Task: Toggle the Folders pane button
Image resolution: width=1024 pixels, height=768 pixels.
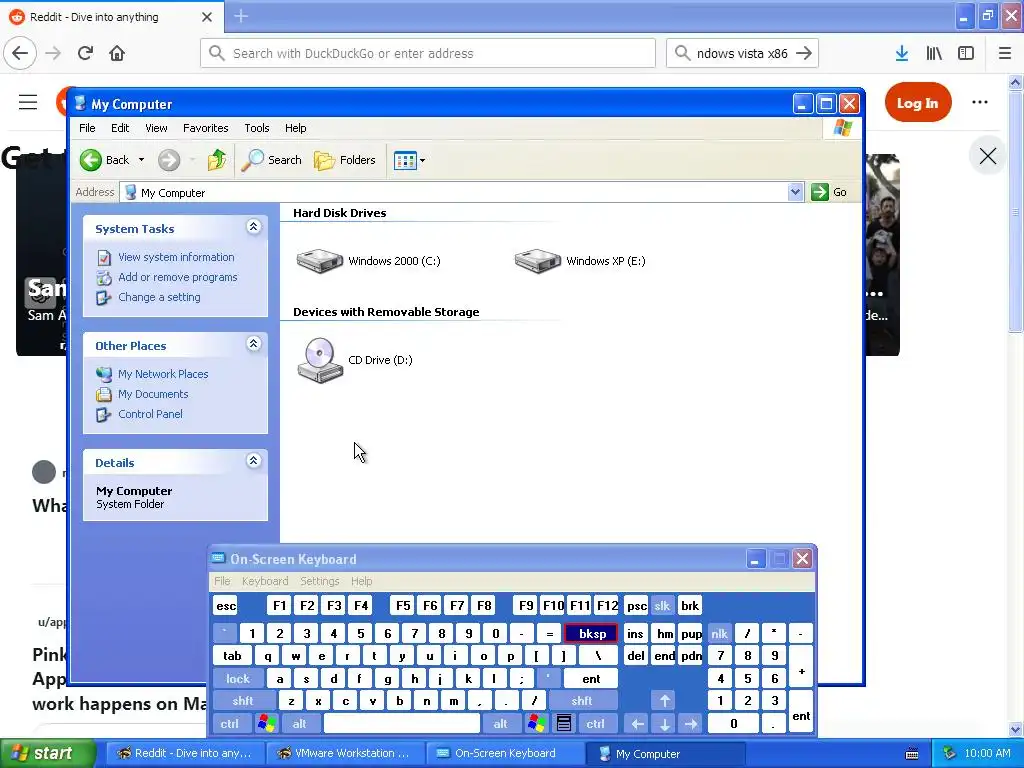Action: 345,160
